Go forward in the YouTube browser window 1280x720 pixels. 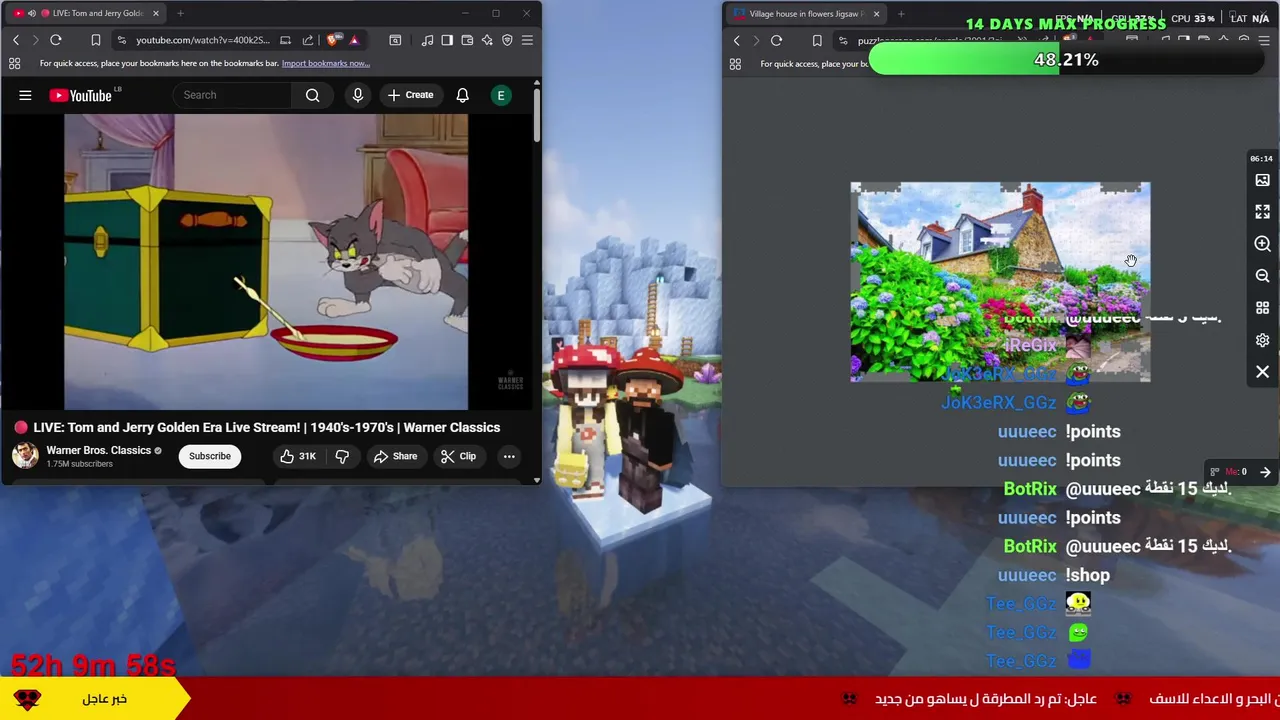36,40
